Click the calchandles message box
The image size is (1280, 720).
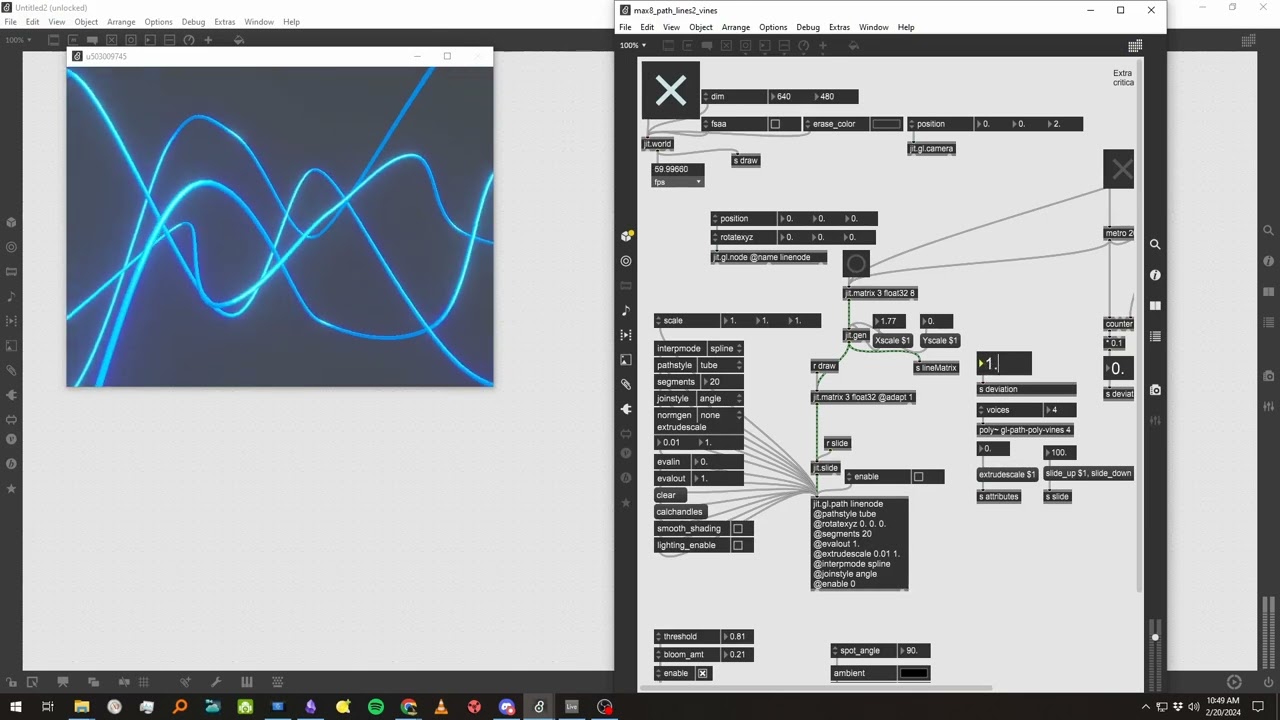point(680,512)
